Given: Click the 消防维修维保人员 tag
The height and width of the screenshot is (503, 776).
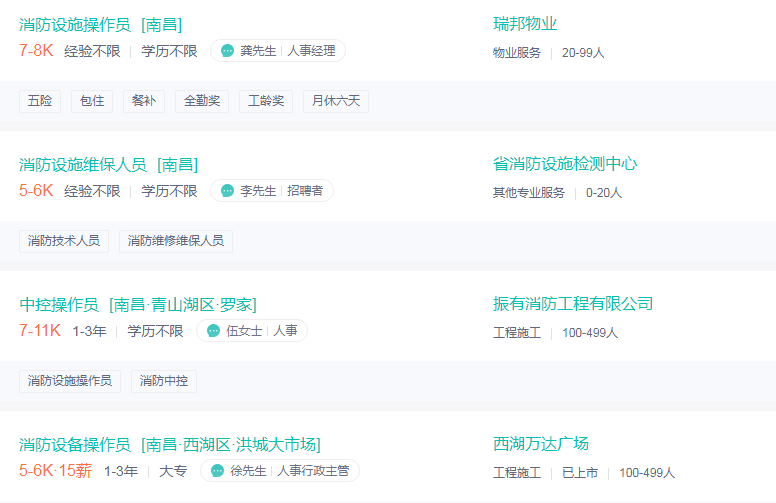Looking at the screenshot, I should pos(176,241).
